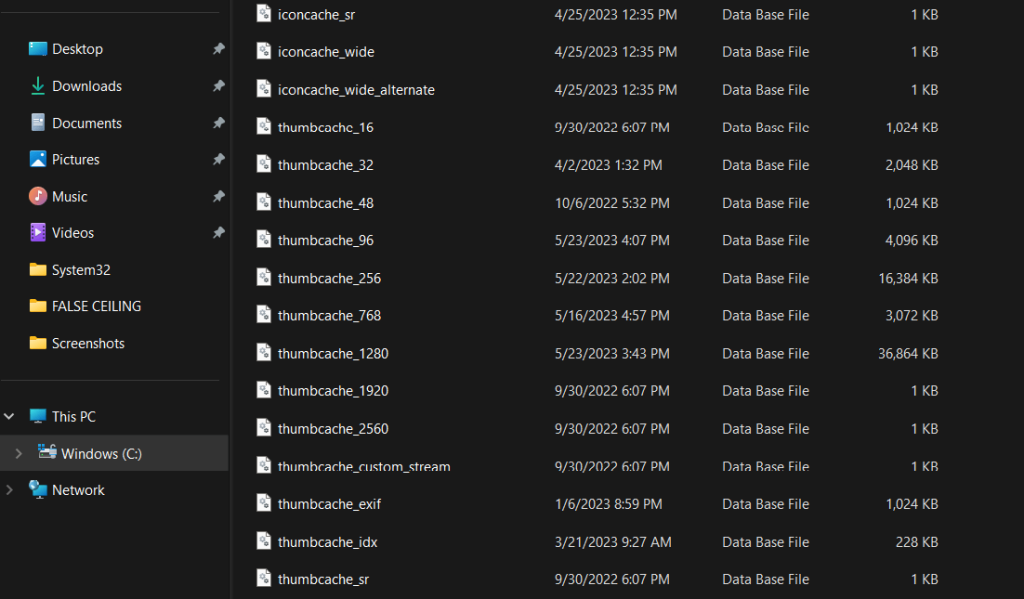
Task: Click the pin beside Downloads
Action: point(219,86)
